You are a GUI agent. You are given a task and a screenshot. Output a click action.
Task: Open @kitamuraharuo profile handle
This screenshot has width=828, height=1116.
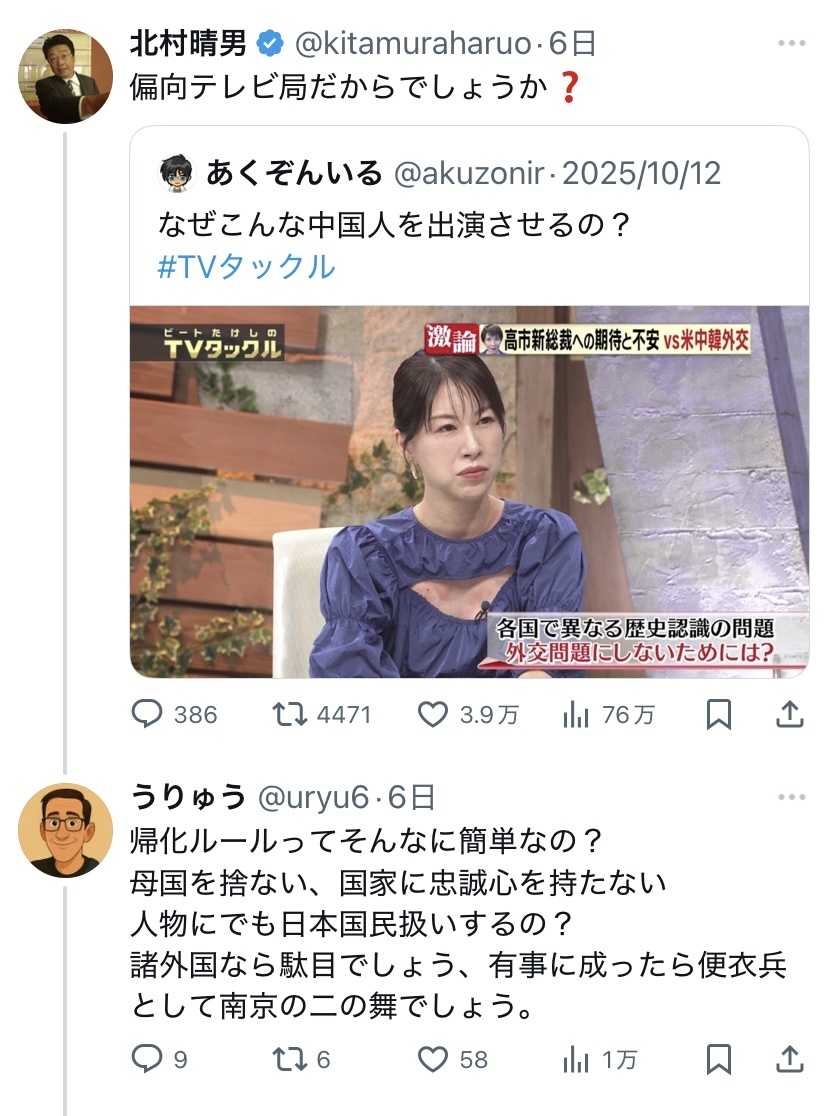[x=413, y=44]
